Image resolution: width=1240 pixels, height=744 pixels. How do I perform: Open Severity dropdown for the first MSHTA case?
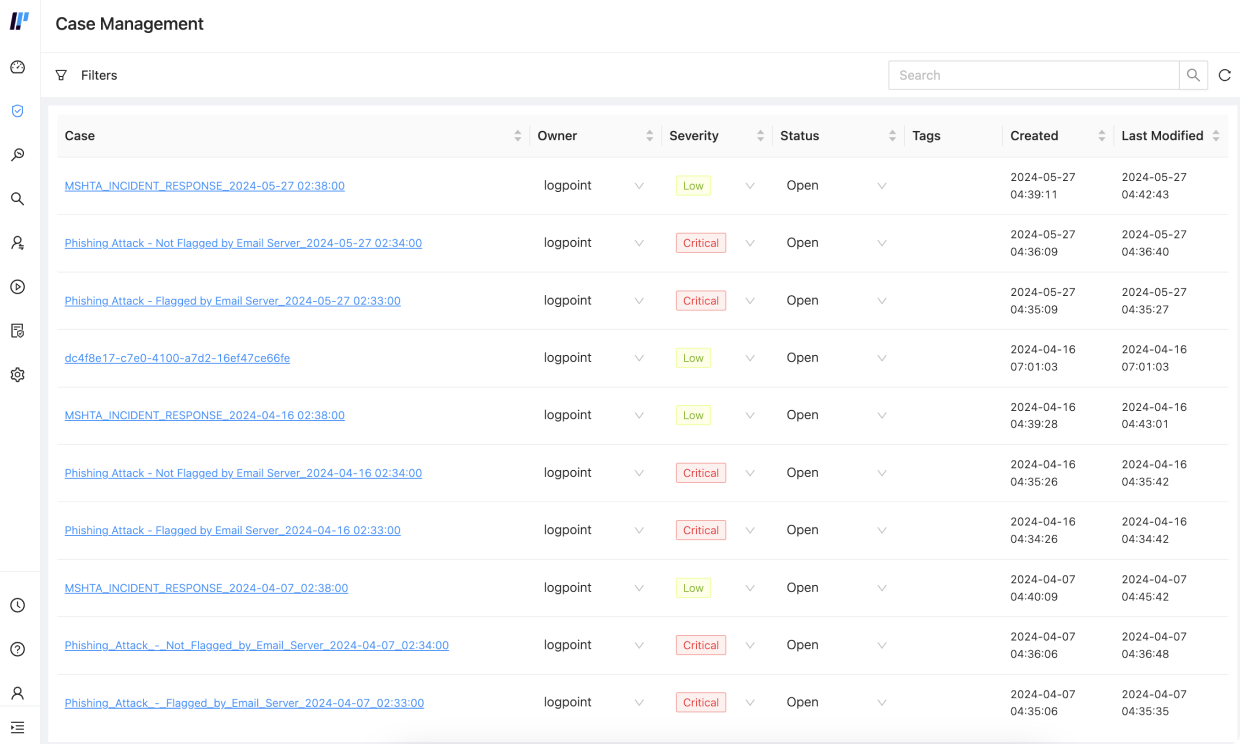(x=750, y=186)
